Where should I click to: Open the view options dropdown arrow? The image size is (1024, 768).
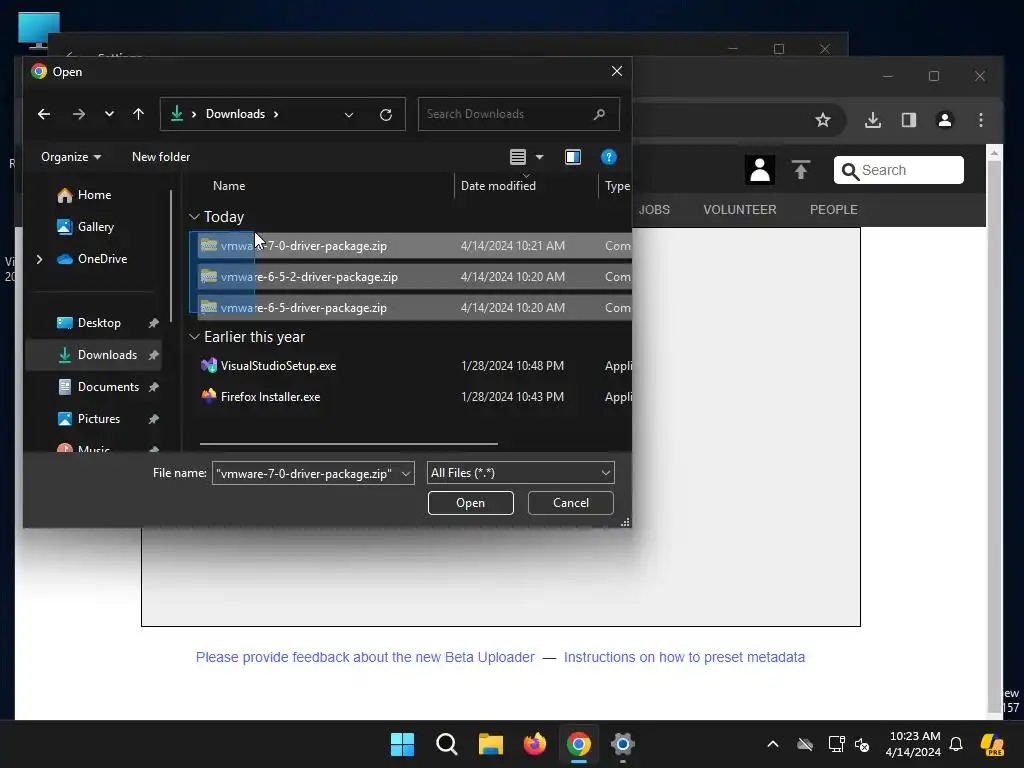pyautogui.click(x=539, y=157)
